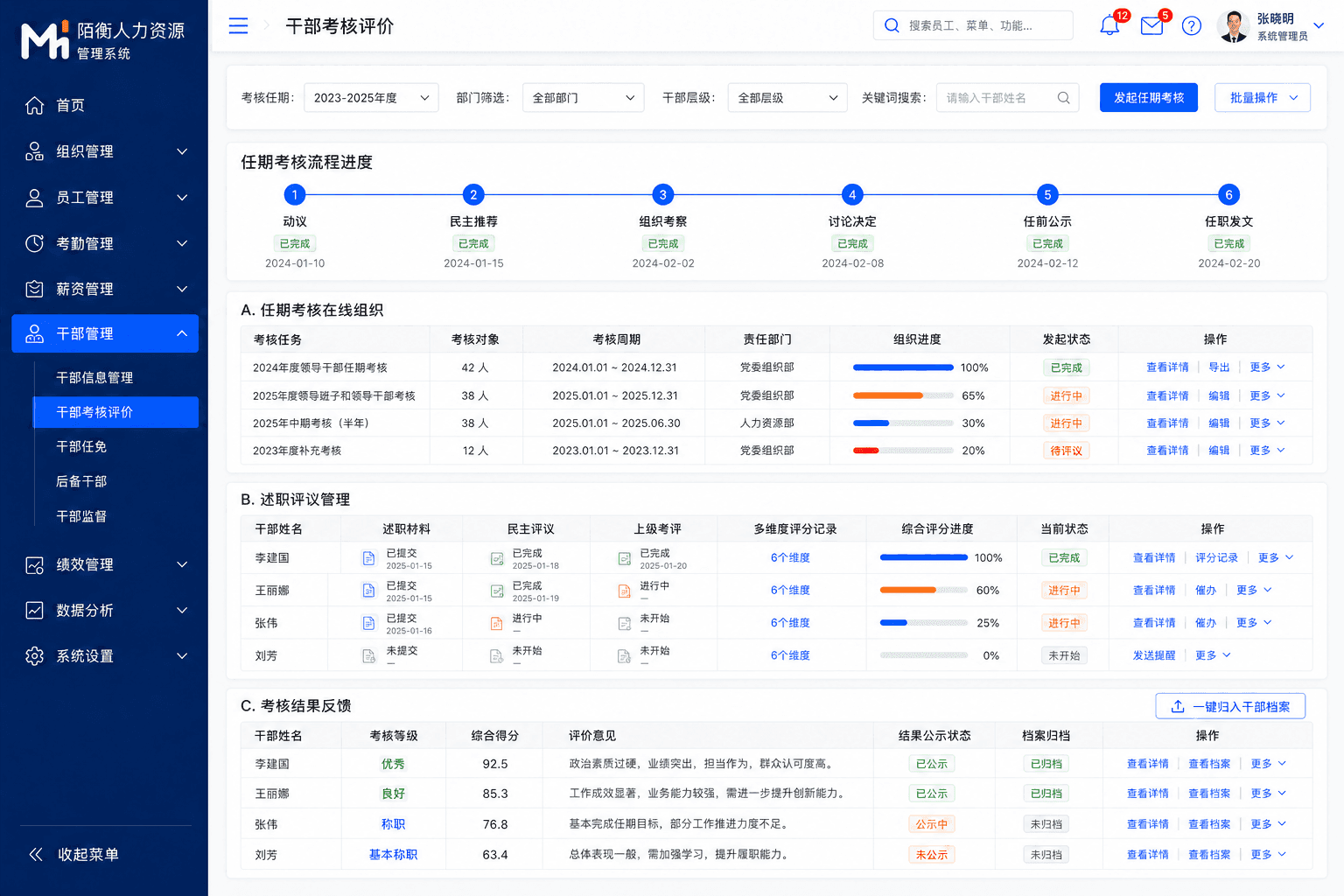
Task: Click step 1 动议 circle marker
Action: (x=295, y=194)
